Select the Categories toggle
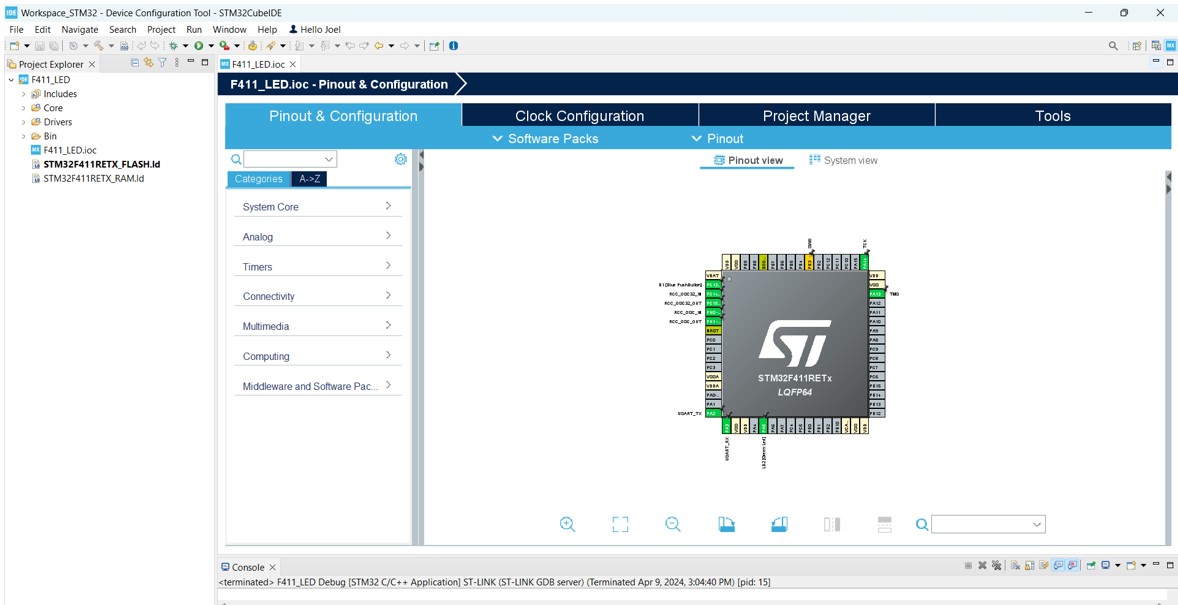The image size is (1178, 605). (x=258, y=179)
